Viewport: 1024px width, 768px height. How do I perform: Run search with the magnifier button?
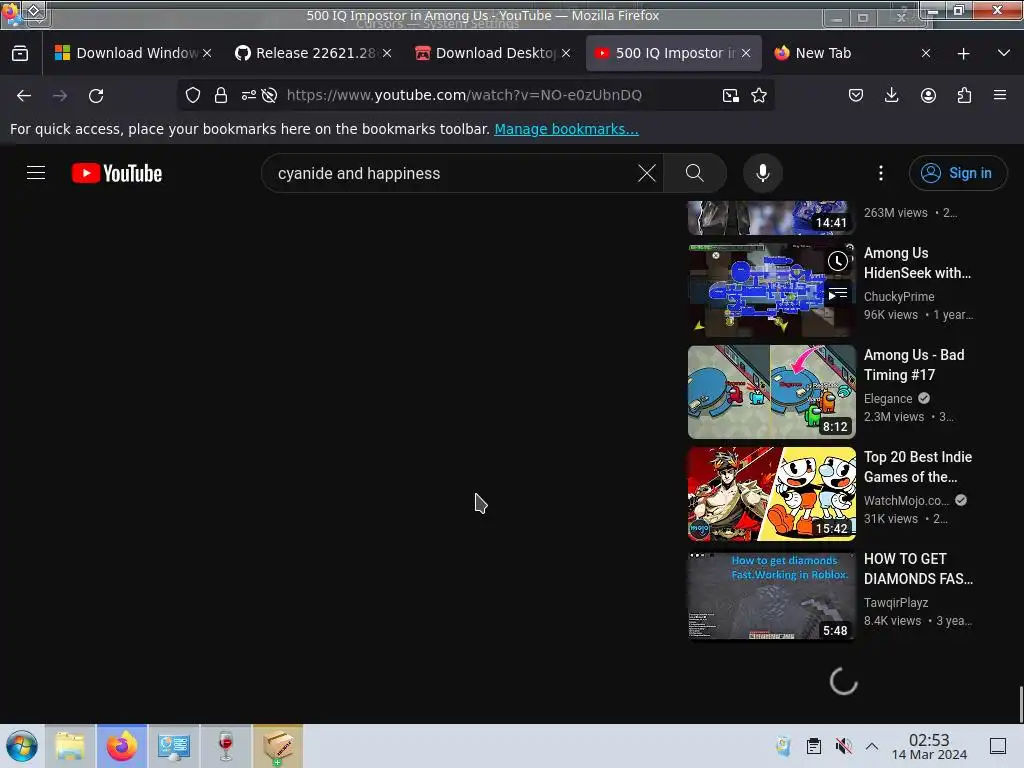click(695, 173)
